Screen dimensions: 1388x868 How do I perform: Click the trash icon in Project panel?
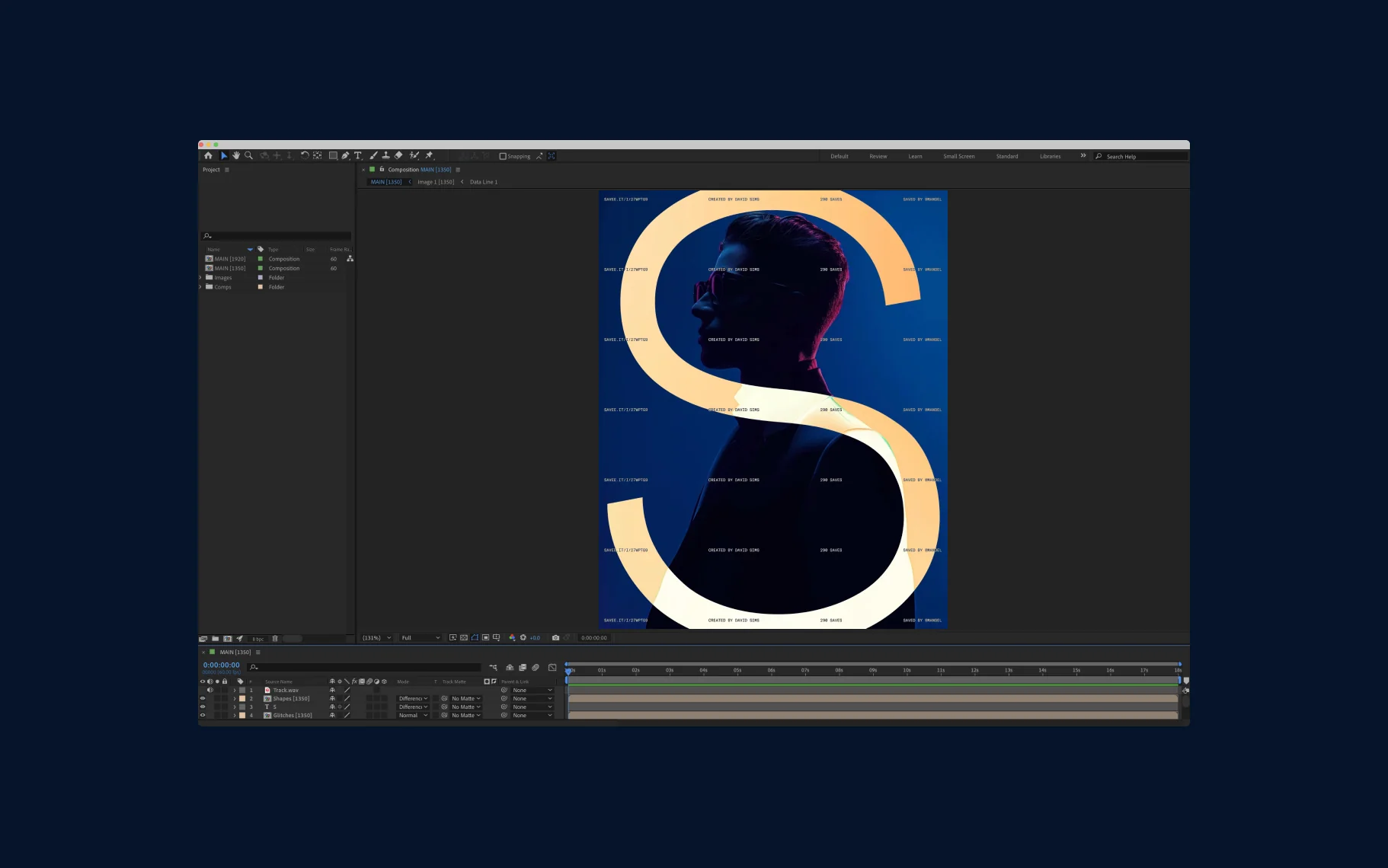275,639
